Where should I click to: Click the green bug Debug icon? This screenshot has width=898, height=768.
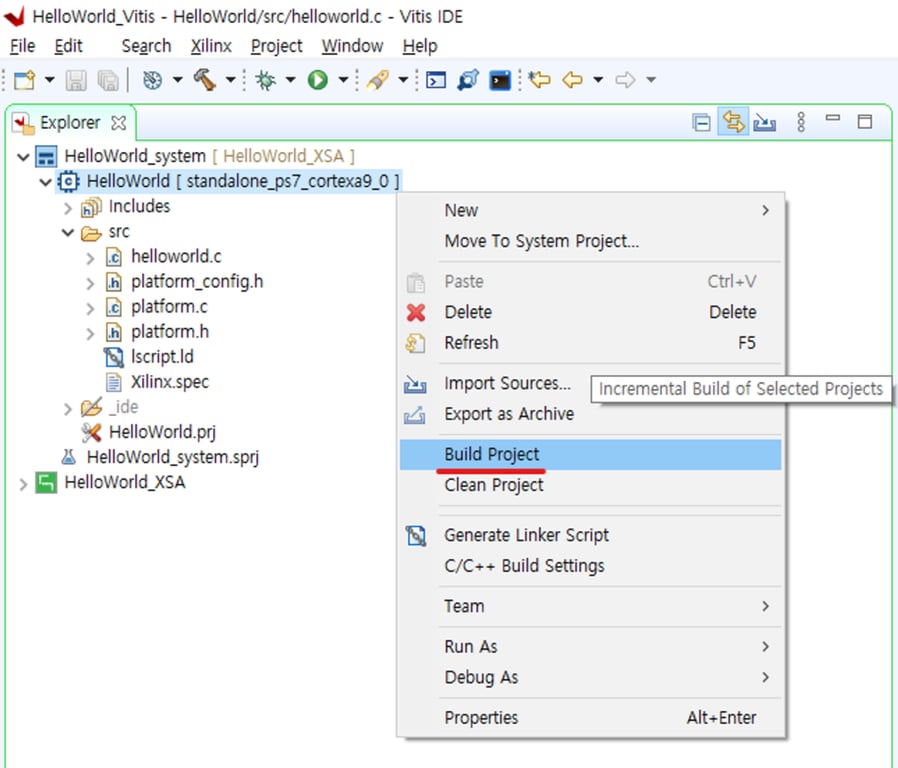(265, 80)
